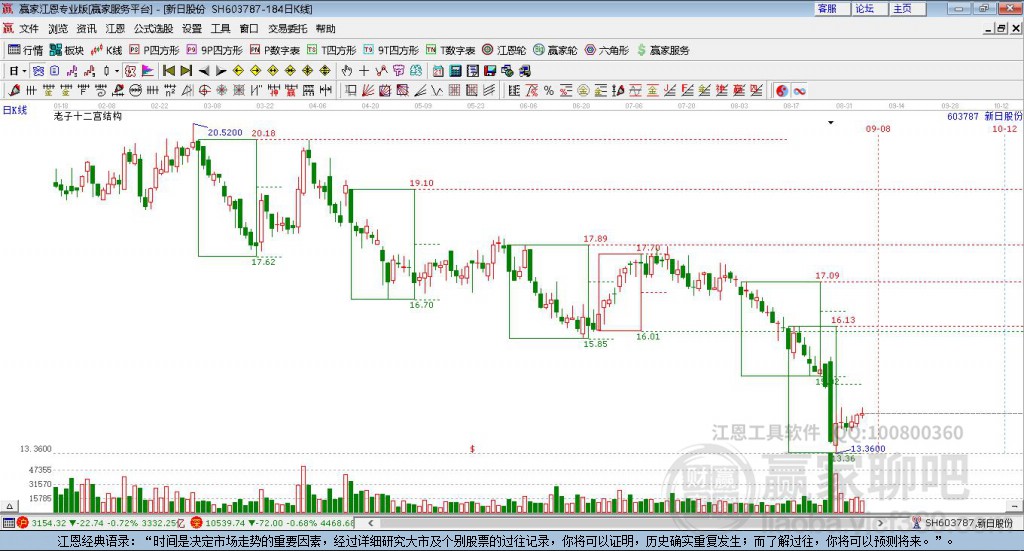This screenshot has height=551, width=1024.
Task: Click the 603787 stock code label
Action: [963, 116]
